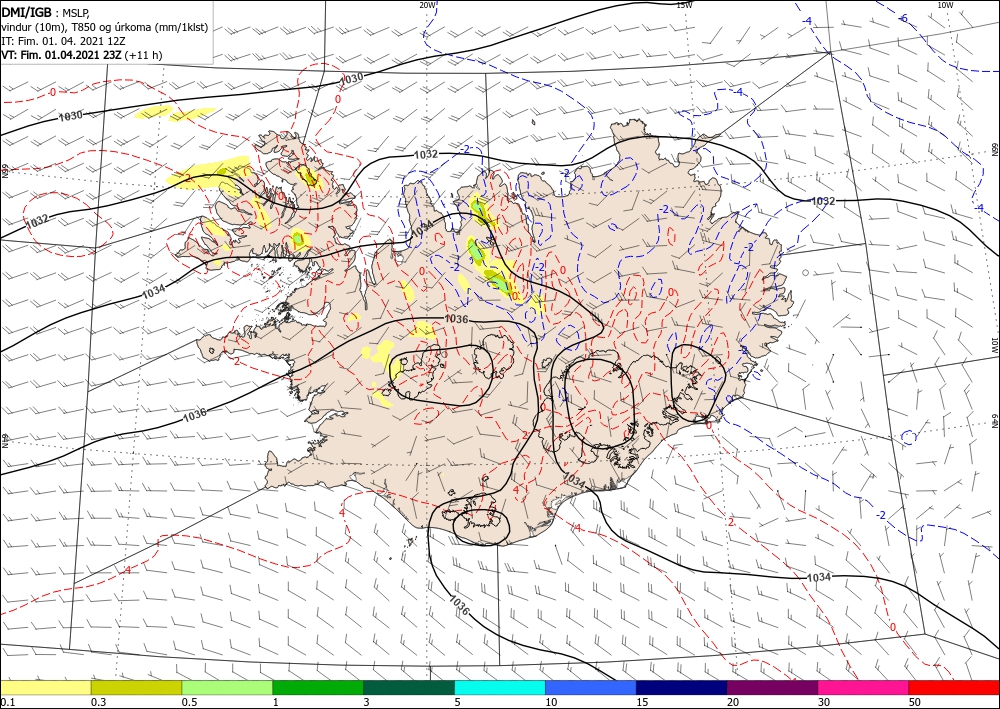Click the navy 15–20 legend swatch

click(682, 687)
